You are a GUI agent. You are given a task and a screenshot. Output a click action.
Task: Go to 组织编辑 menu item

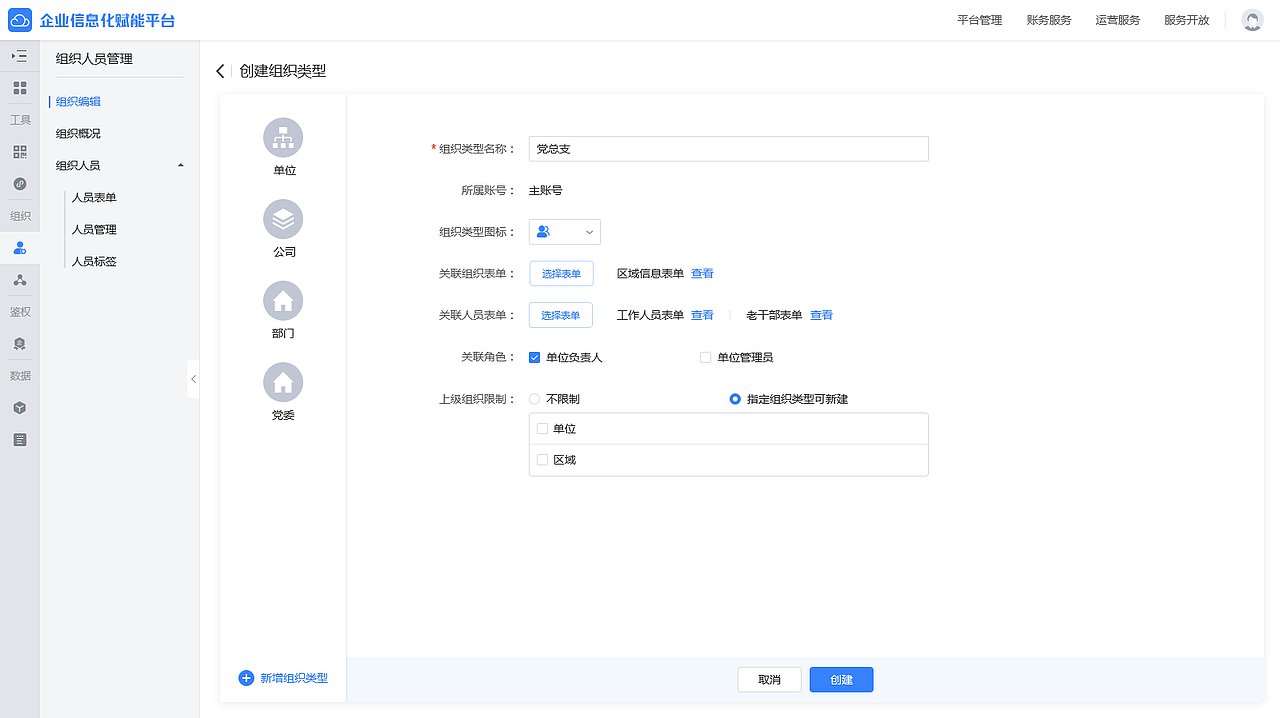coord(78,101)
